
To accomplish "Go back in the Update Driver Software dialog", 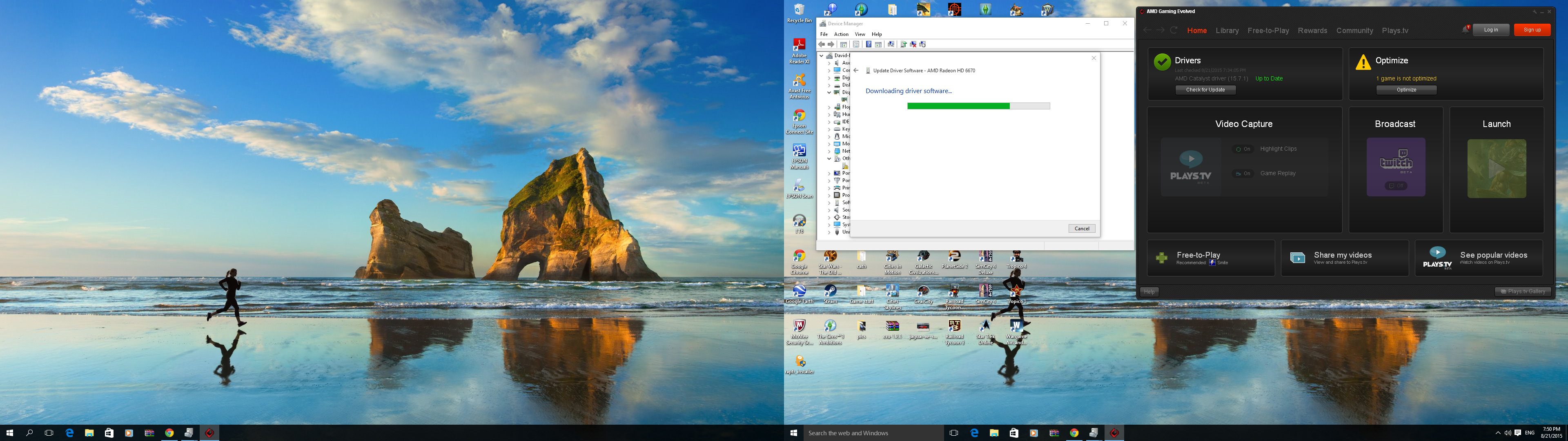I will click(856, 71).
